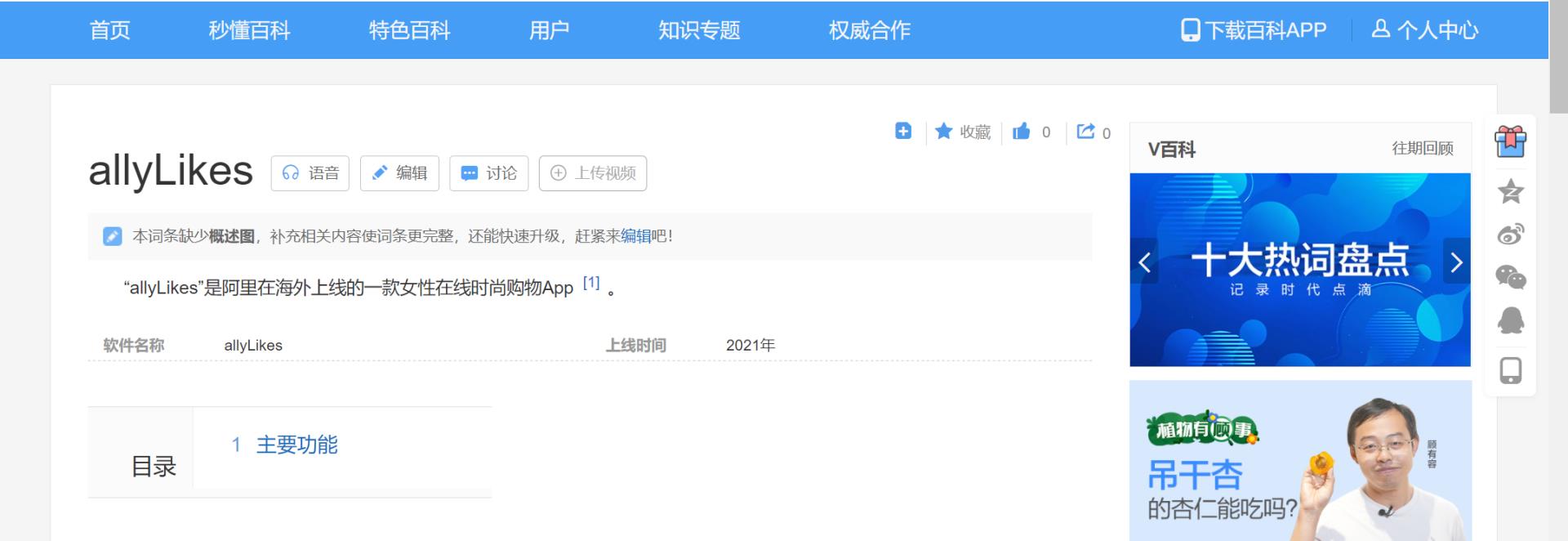Open the 讨论 discussion button
Image resolution: width=1568 pixels, height=541 pixels.
489,173
